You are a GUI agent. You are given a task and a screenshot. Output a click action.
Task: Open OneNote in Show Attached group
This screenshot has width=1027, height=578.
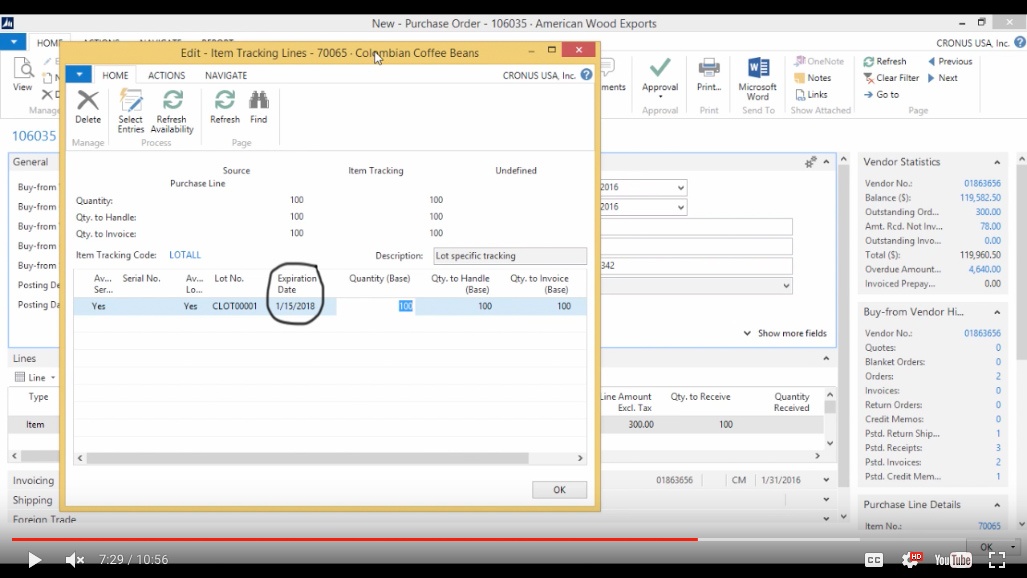[819, 61]
